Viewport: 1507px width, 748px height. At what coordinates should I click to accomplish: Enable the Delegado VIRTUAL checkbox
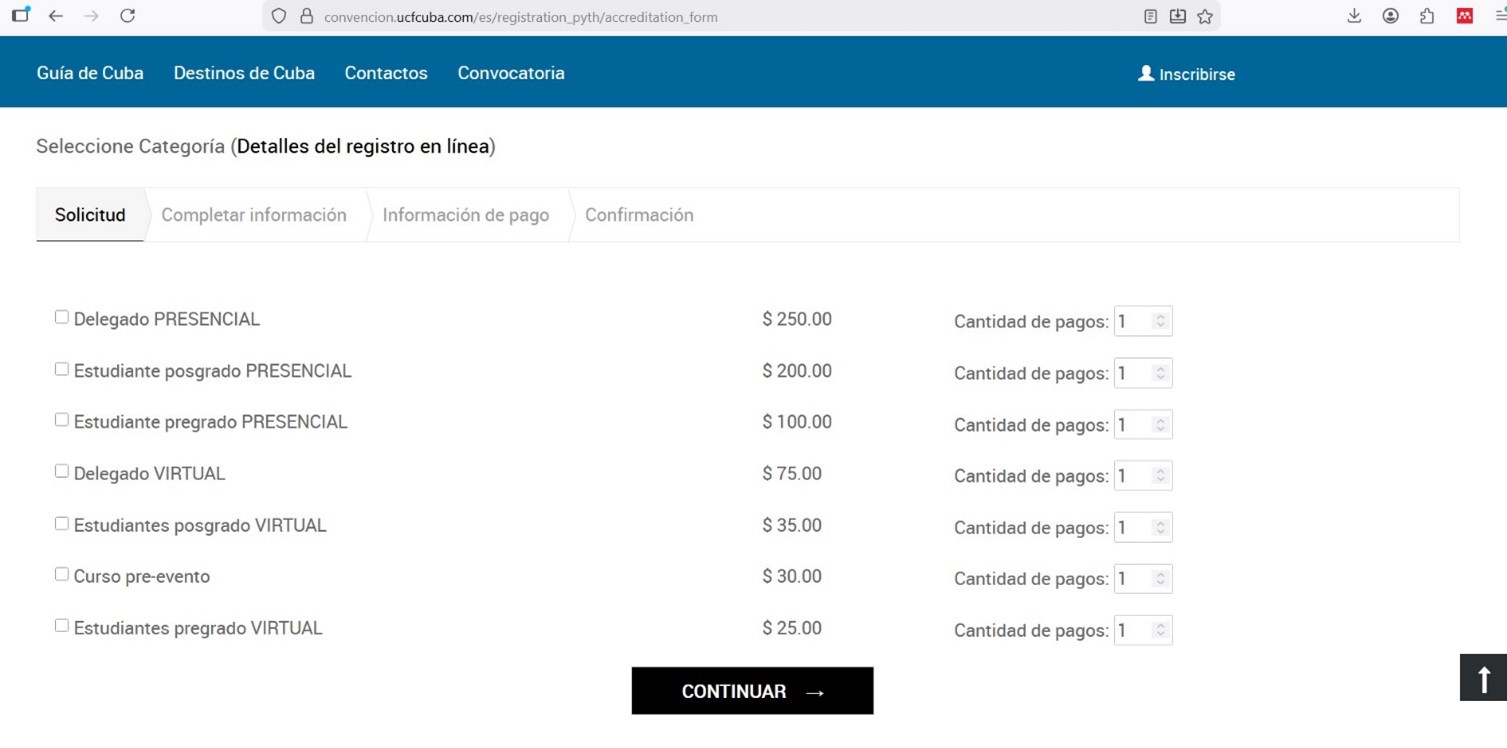(x=62, y=471)
